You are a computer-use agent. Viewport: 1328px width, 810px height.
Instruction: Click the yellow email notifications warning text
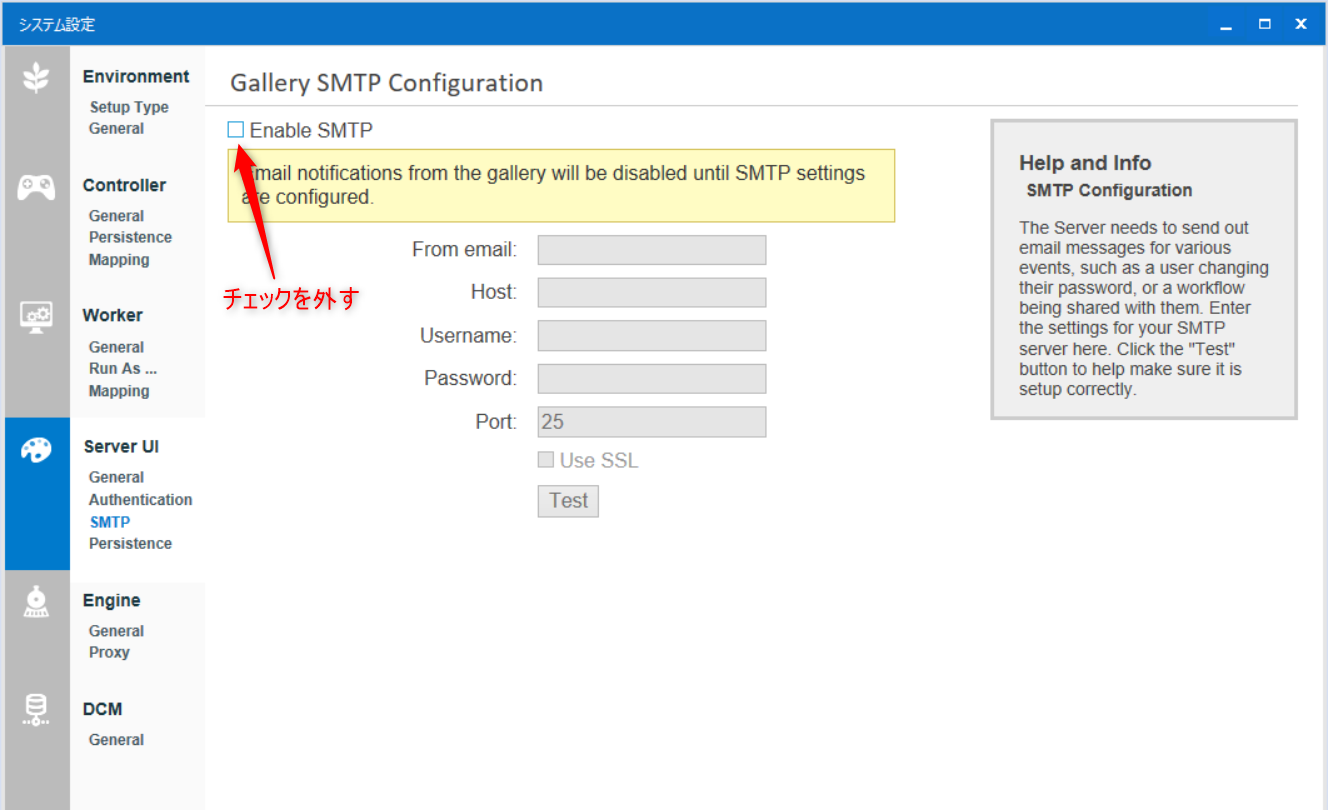553,185
